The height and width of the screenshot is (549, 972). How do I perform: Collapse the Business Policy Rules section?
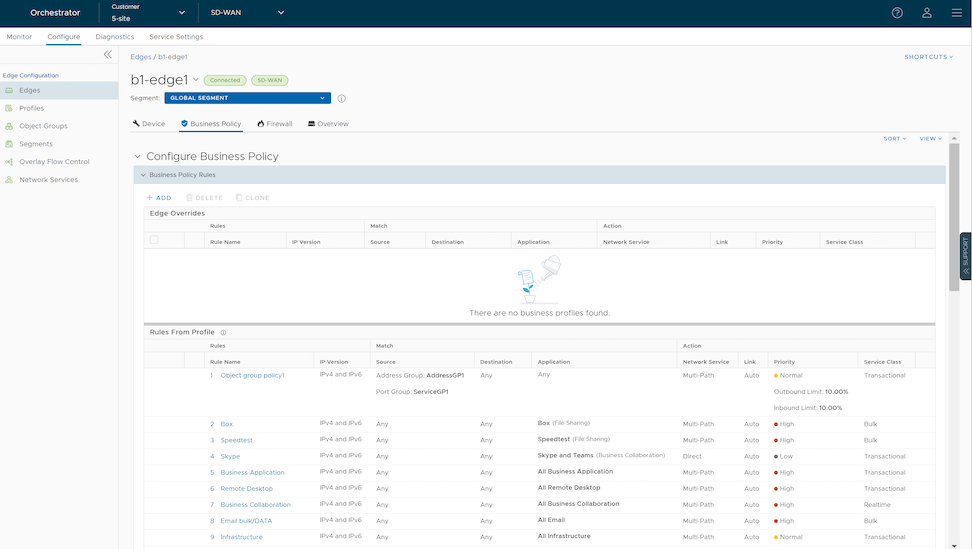[143, 175]
